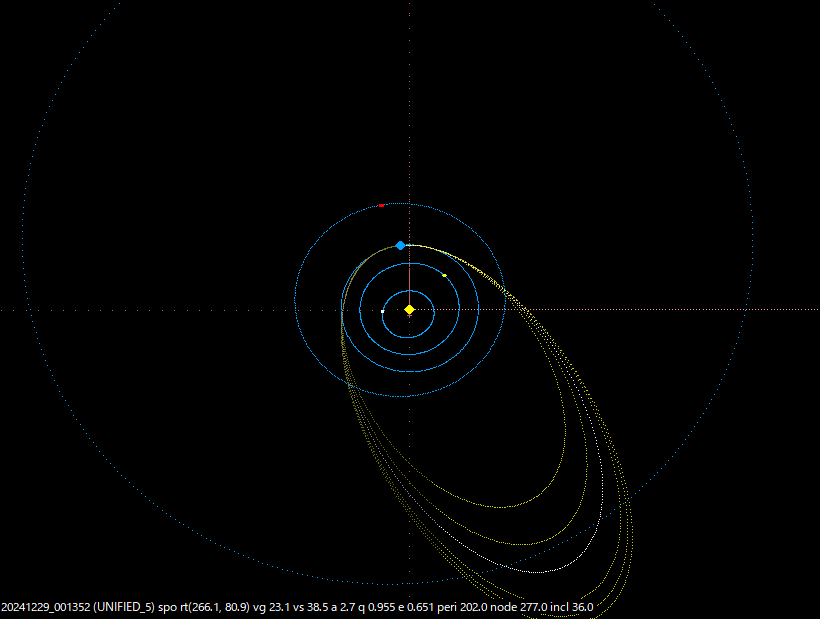
Task: Select the red Mars marker on its orbit
Action: (381, 205)
